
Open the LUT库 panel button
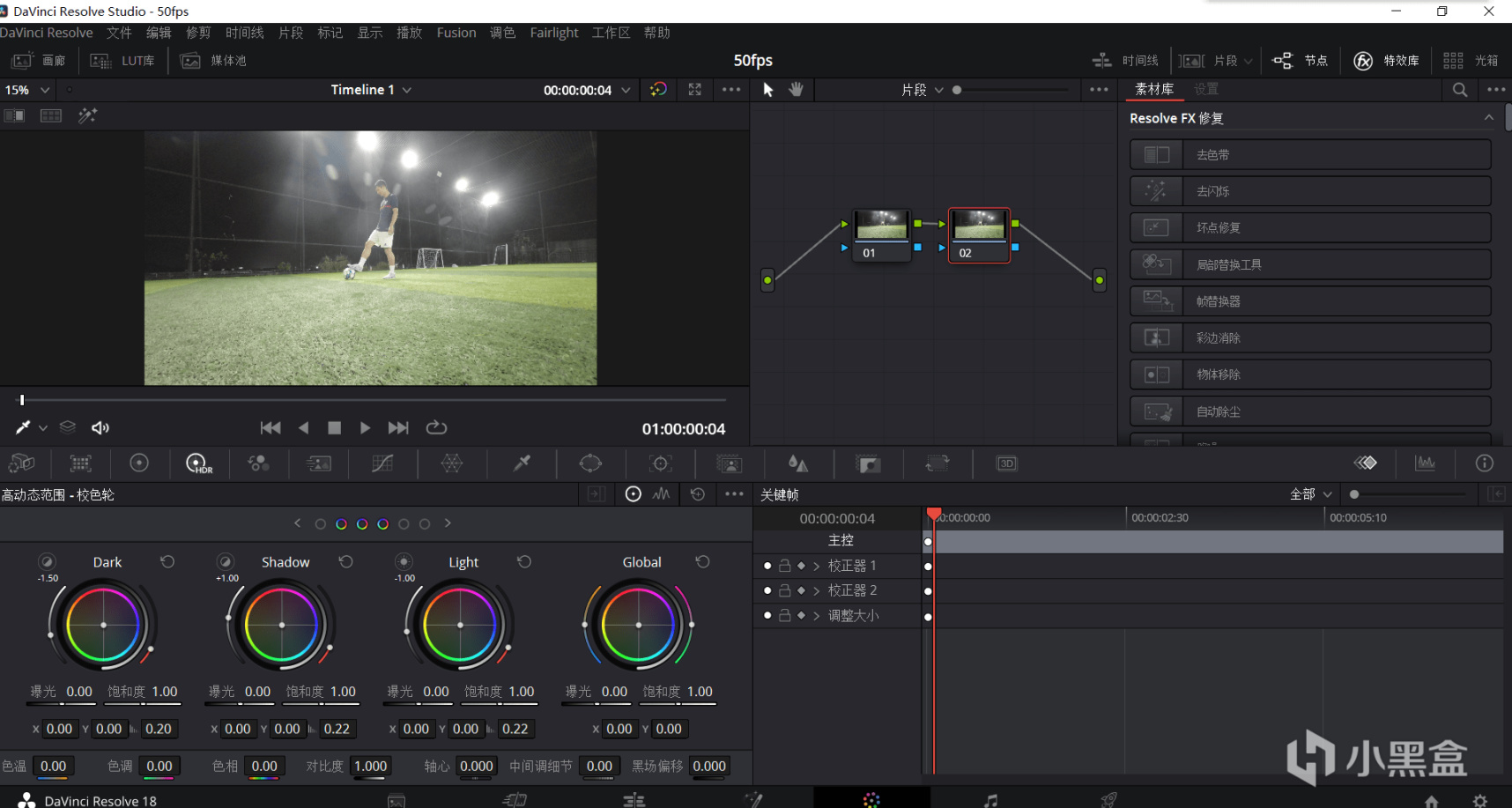[124, 61]
